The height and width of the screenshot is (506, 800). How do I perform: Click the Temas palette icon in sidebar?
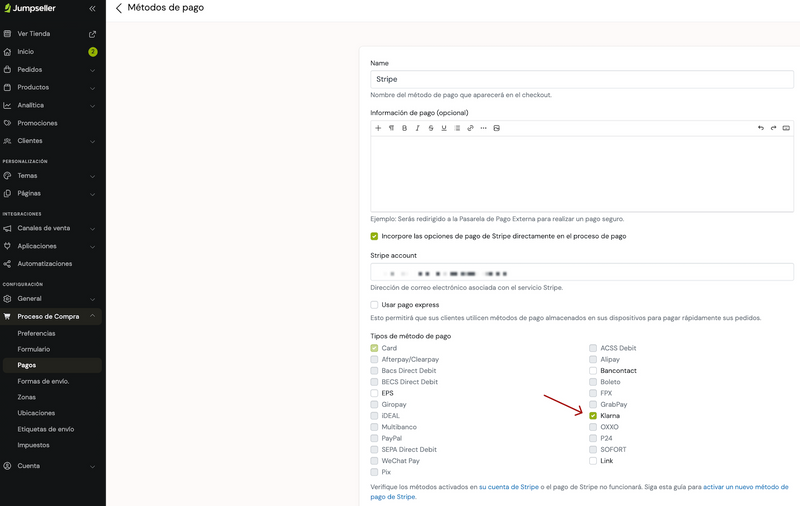pos(7,175)
